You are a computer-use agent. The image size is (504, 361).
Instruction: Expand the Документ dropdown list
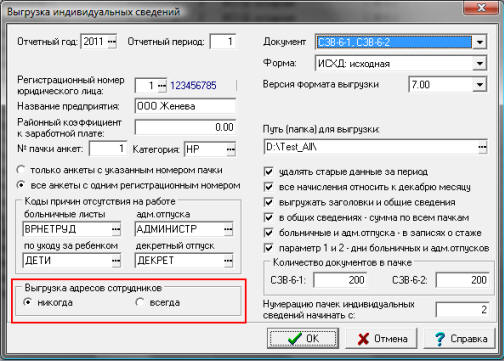pyautogui.click(x=479, y=42)
